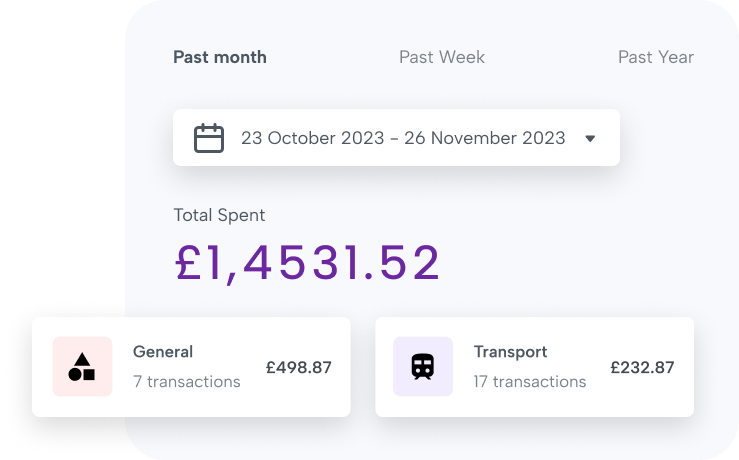The width and height of the screenshot is (739, 460).
Task: Click the Transport train icon
Action: pyautogui.click(x=423, y=367)
